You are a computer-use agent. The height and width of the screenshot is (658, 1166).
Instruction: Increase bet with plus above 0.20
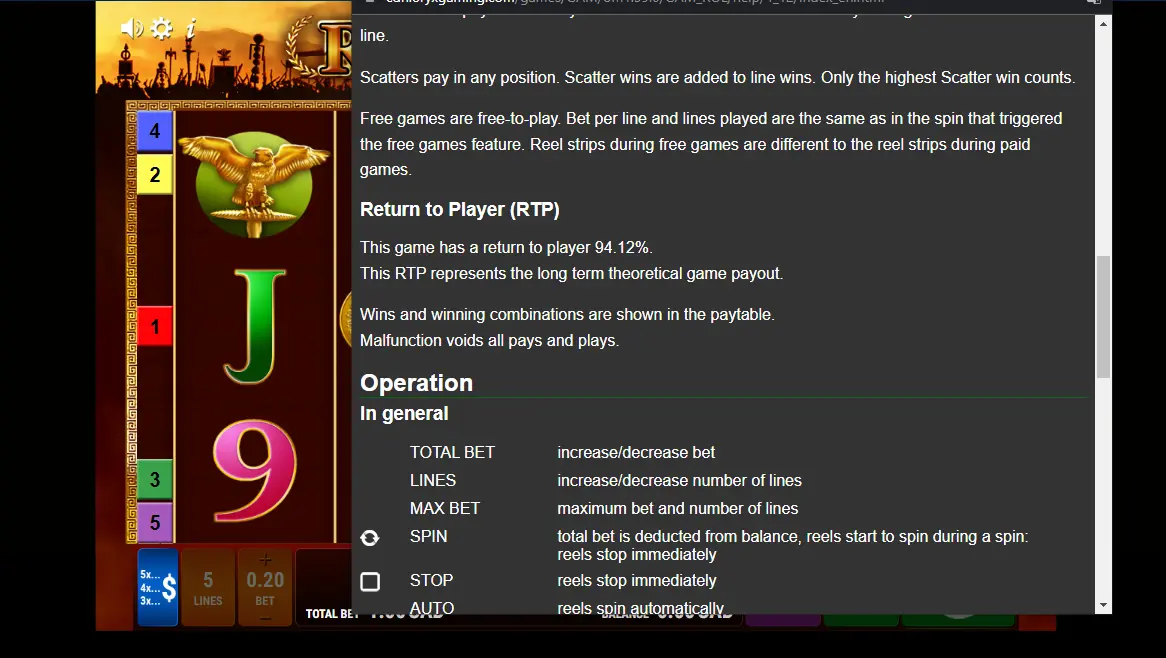[x=265, y=559]
